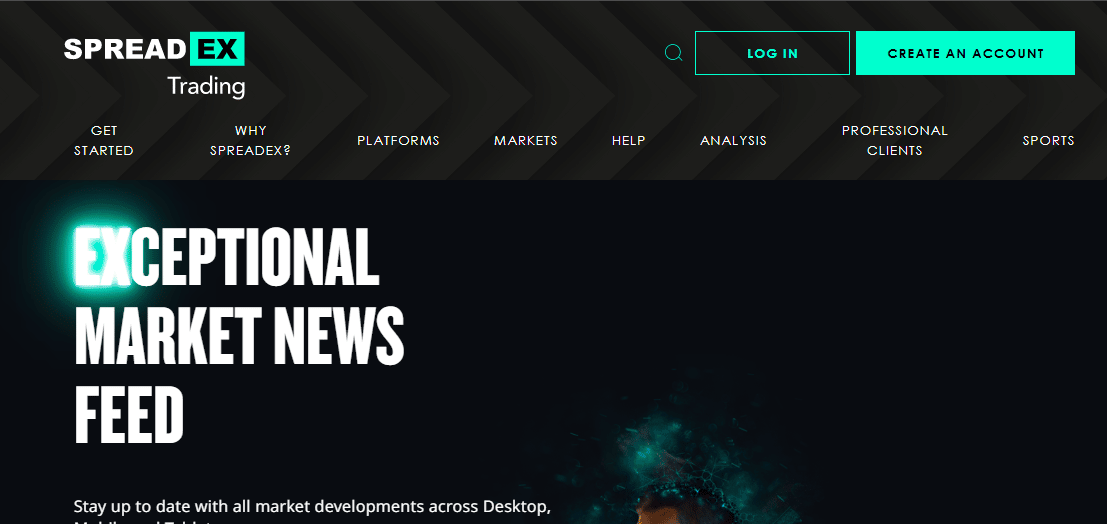Click the 'Stay up to date' paragraph
Viewport: 1107px width, 524px height.
[312, 512]
